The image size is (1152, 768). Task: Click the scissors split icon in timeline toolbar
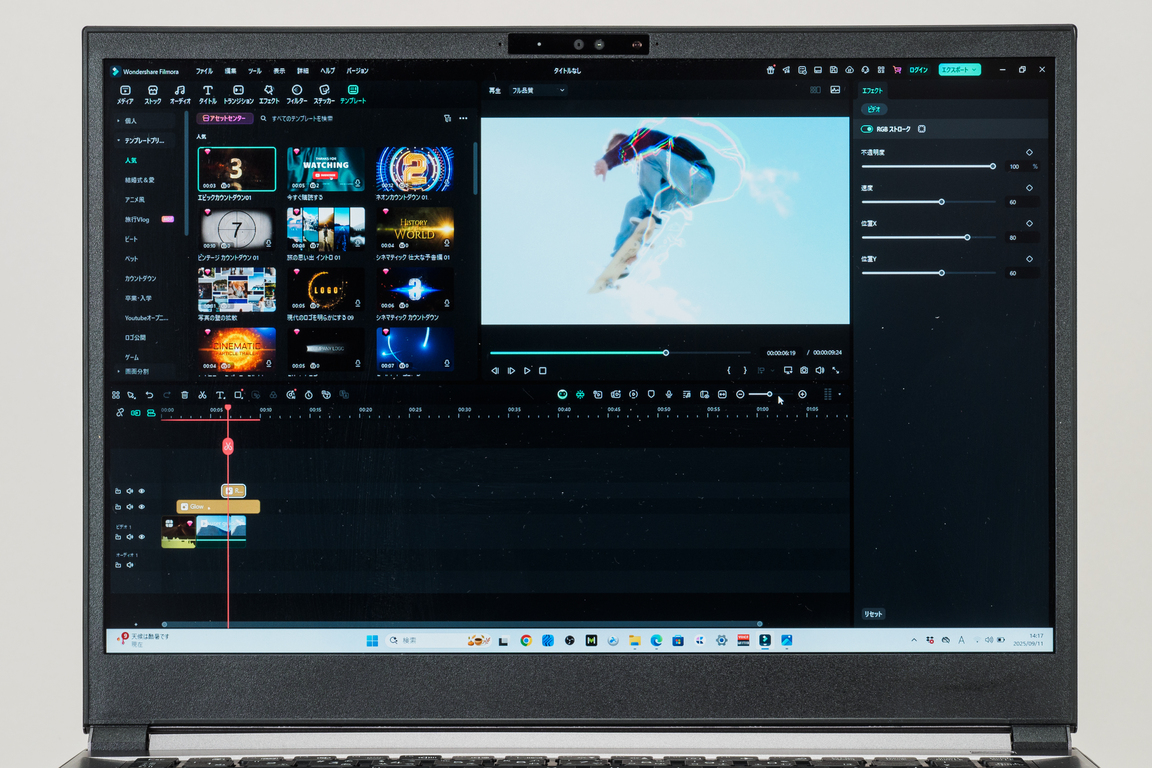point(202,395)
